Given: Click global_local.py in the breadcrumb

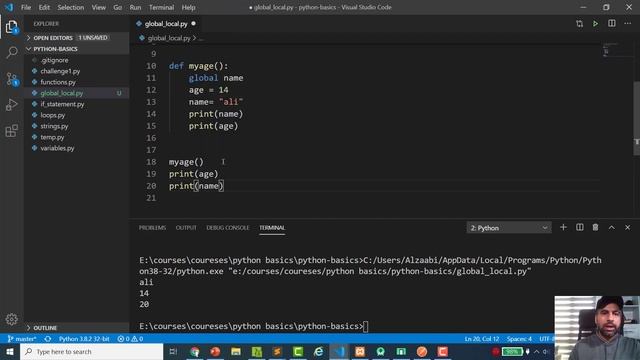Looking at the screenshot, I should pyautogui.click(x=169, y=38).
